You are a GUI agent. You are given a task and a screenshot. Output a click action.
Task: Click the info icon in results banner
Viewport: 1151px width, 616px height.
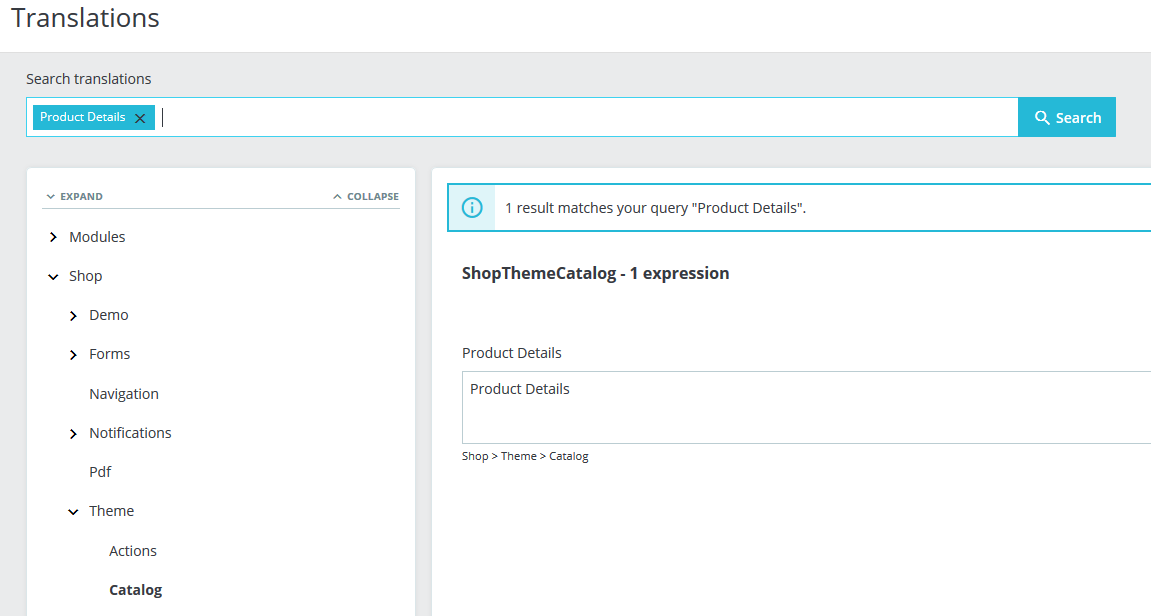click(x=472, y=208)
